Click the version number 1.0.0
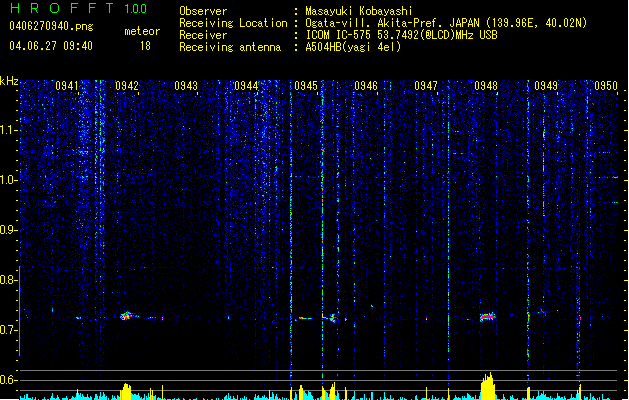The width and height of the screenshot is (629, 400). (x=136, y=9)
